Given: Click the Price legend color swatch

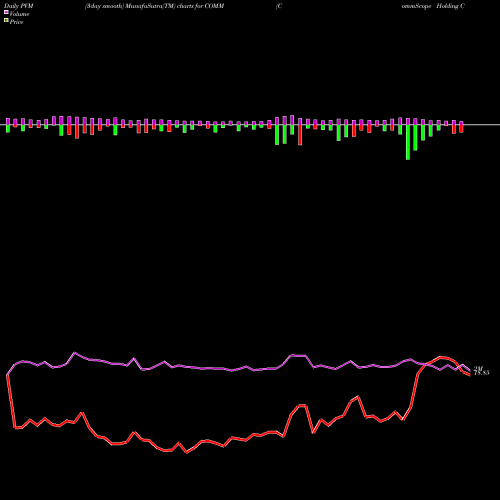Looking at the screenshot, I should tap(6, 21).
